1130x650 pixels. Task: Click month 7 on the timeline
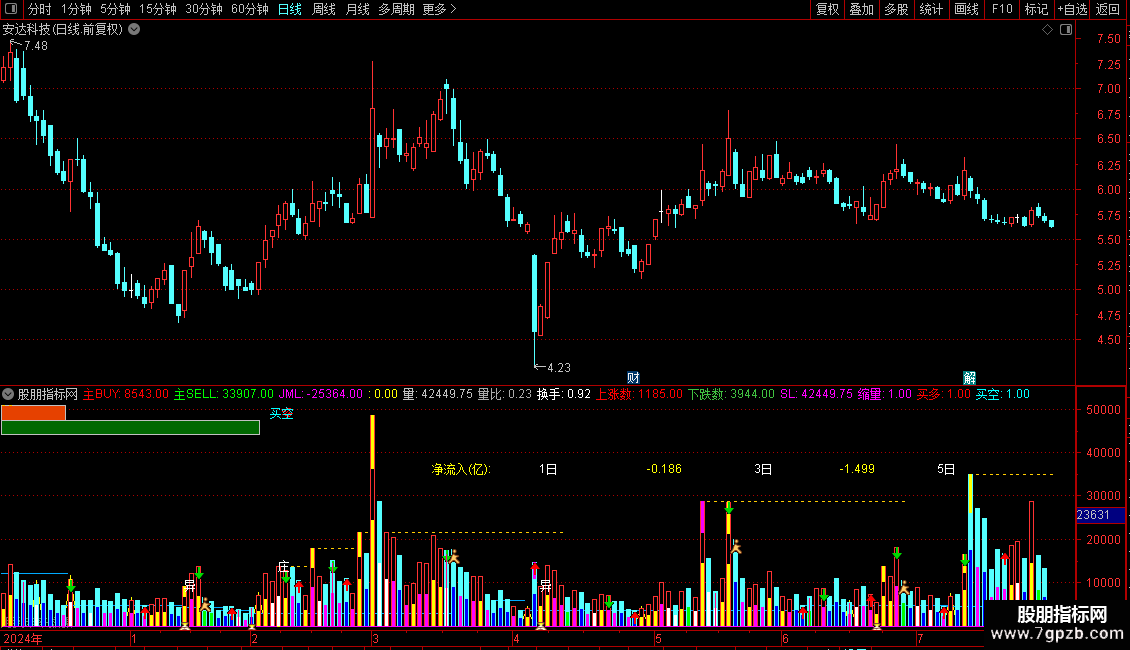[920, 638]
